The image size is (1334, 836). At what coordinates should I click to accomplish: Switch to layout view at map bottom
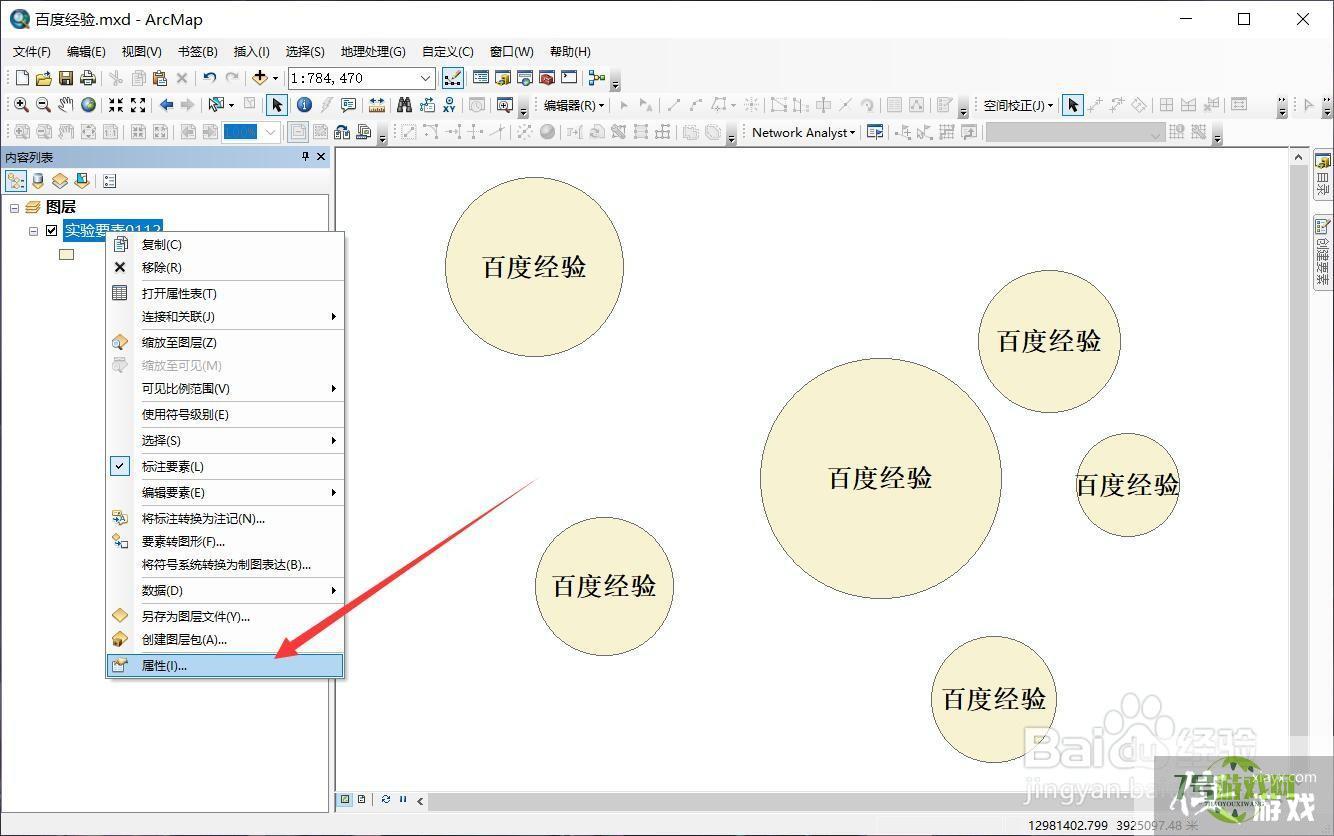pos(361,799)
